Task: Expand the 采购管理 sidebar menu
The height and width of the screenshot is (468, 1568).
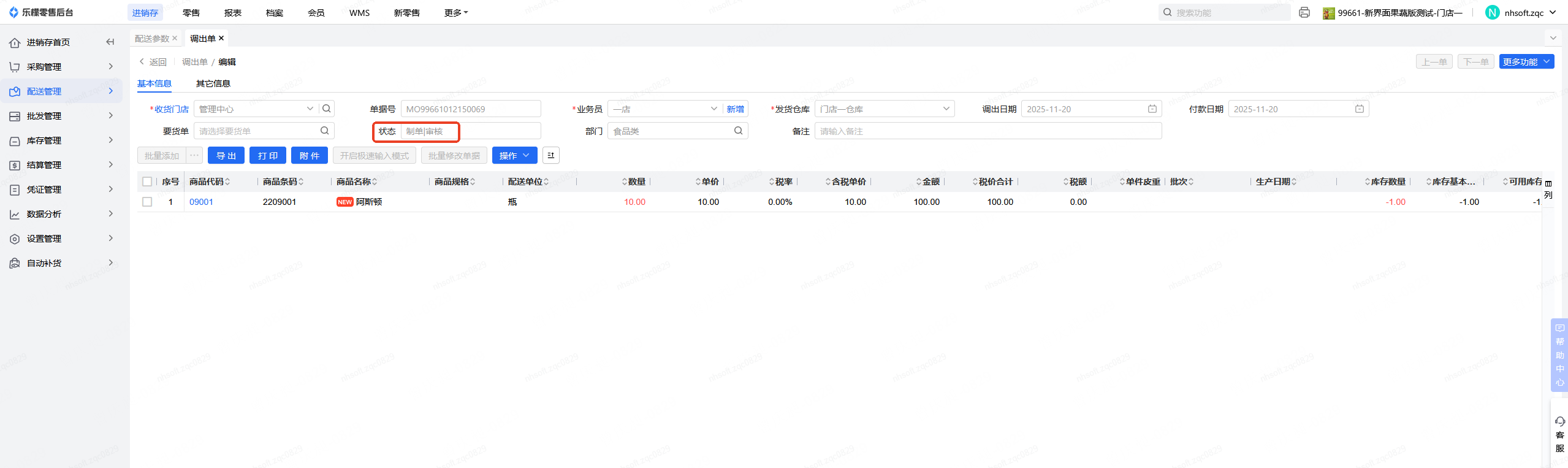Action: [x=111, y=66]
